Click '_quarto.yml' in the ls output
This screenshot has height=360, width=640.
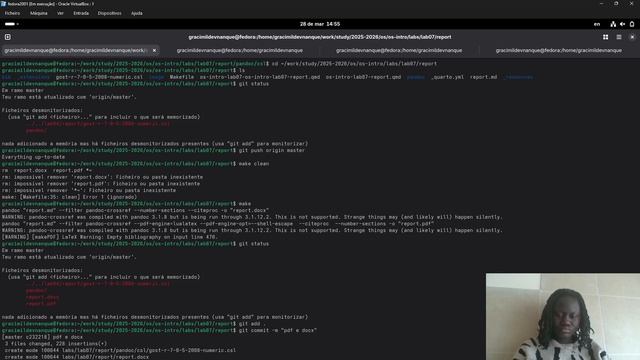pos(447,77)
